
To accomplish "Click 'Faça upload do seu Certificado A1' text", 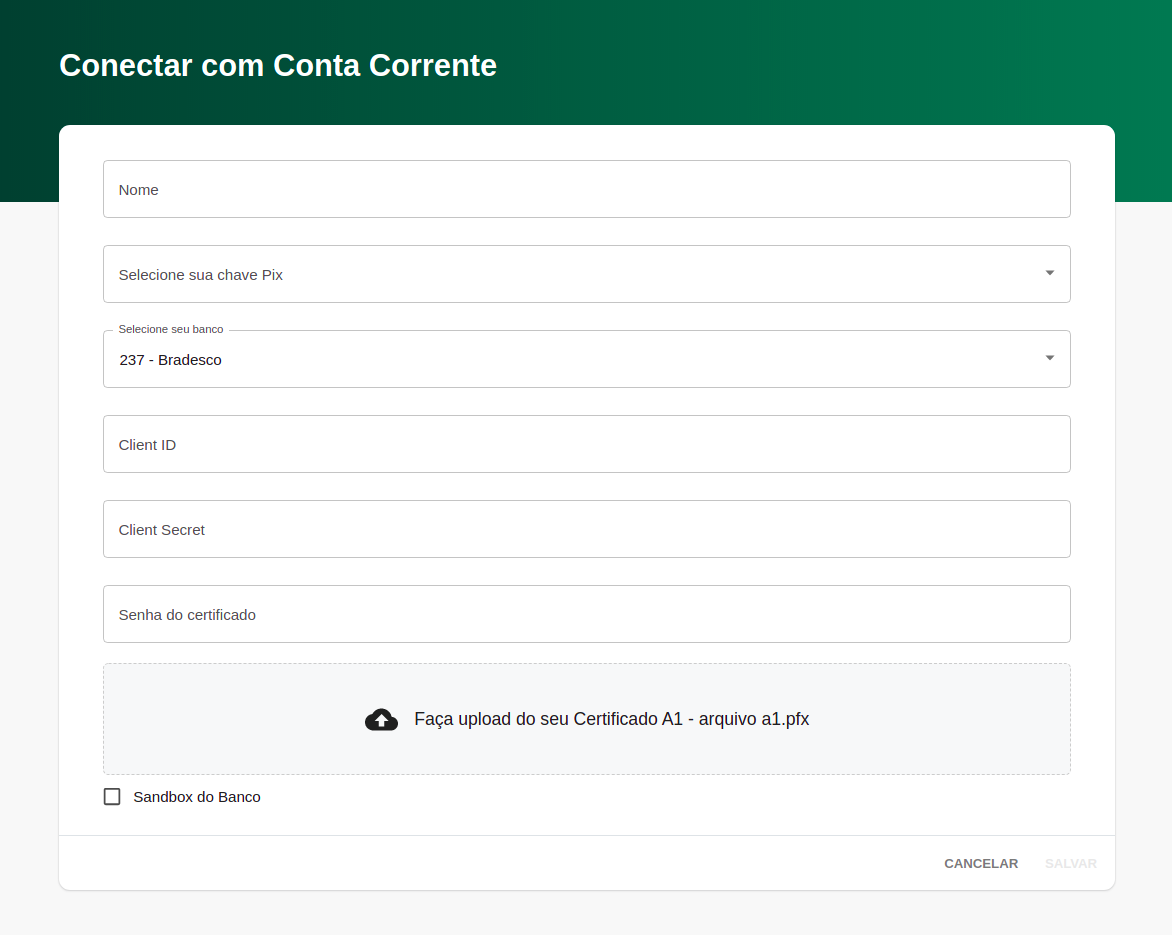I will pyautogui.click(x=613, y=718).
